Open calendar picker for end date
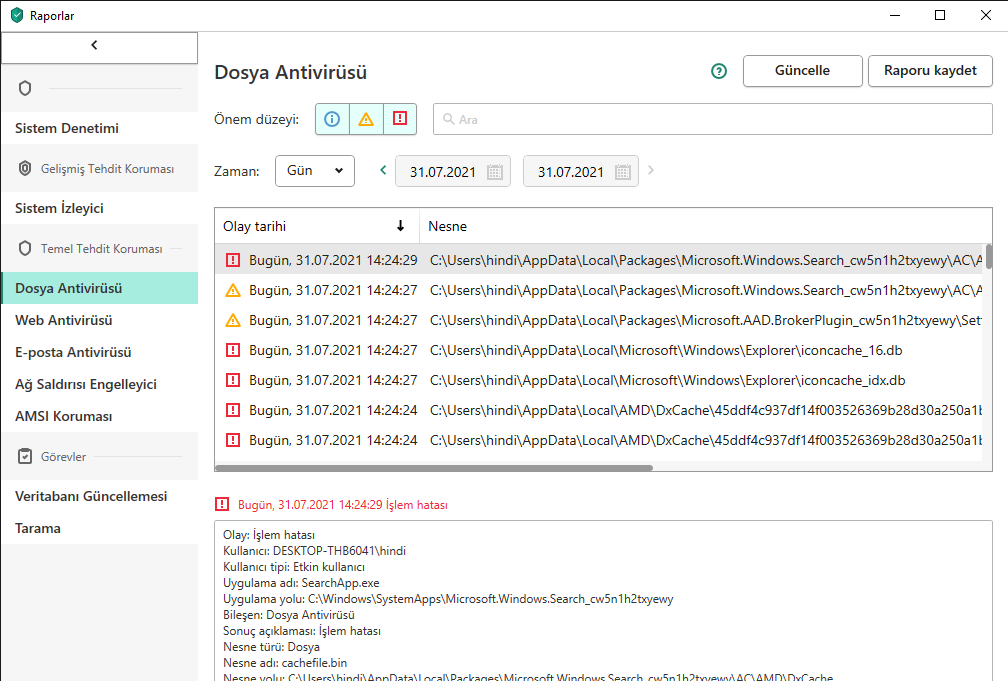Screen dimensions: 1008x681 [622, 172]
